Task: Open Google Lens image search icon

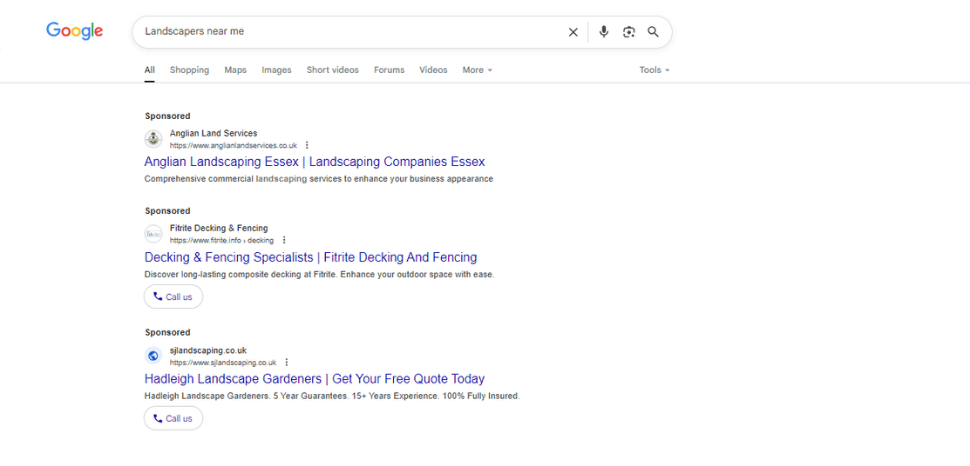Action: 629,32
